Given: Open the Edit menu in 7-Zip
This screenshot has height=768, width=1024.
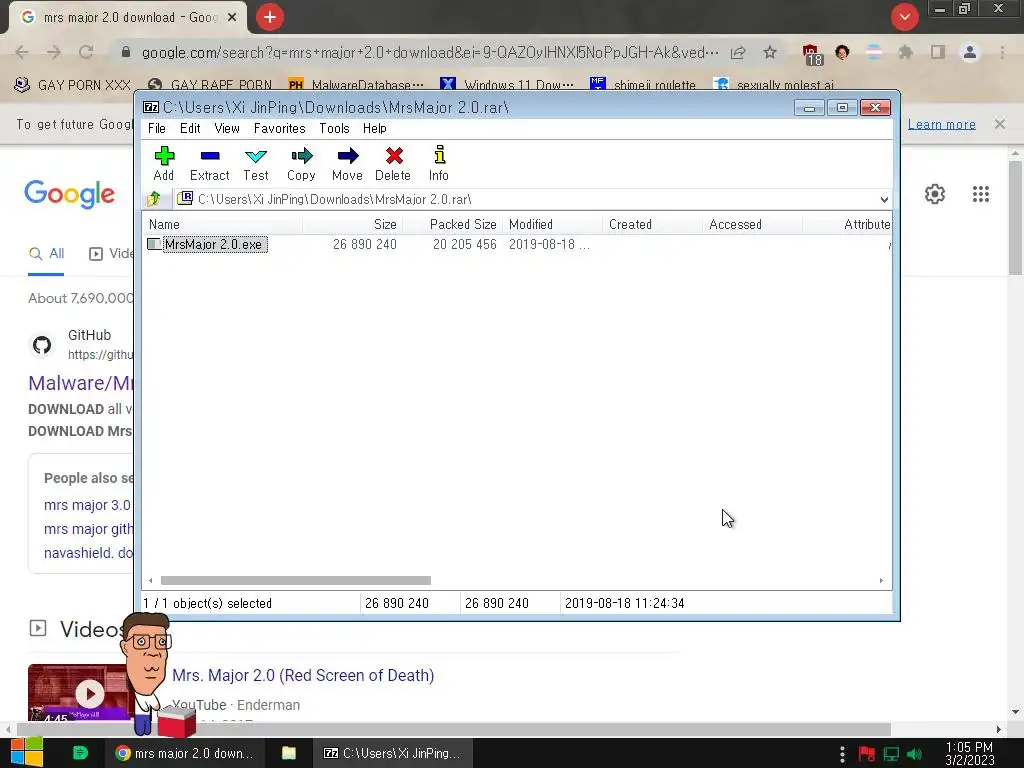Looking at the screenshot, I should point(190,129).
